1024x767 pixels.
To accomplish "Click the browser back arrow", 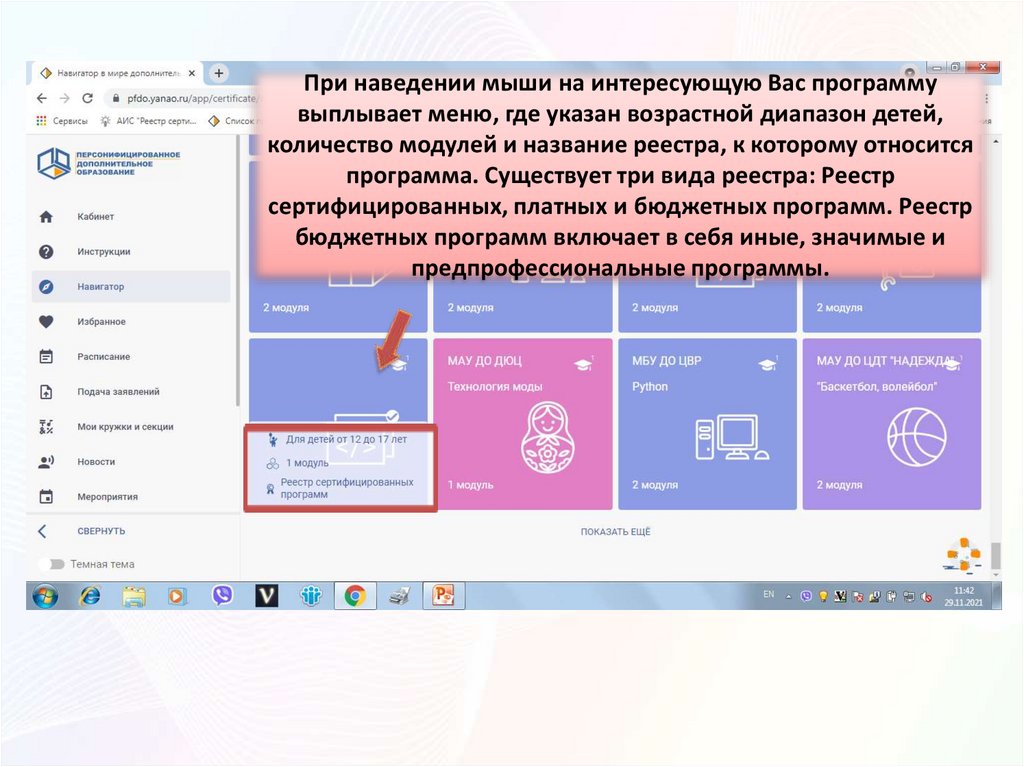I will pos(42,98).
